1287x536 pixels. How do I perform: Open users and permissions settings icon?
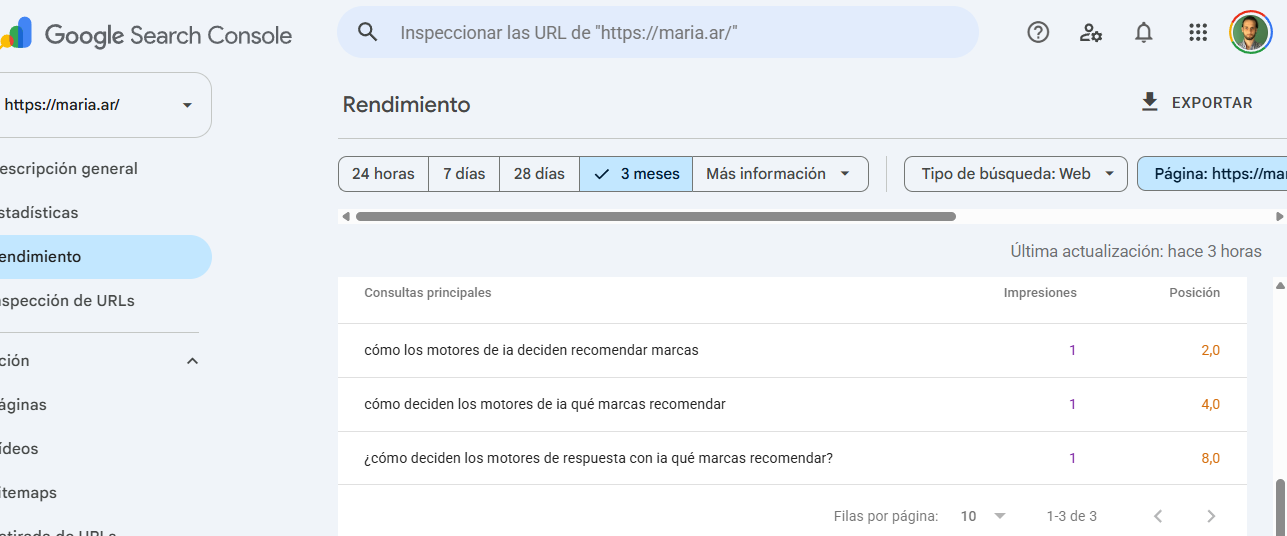point(1091,32)
